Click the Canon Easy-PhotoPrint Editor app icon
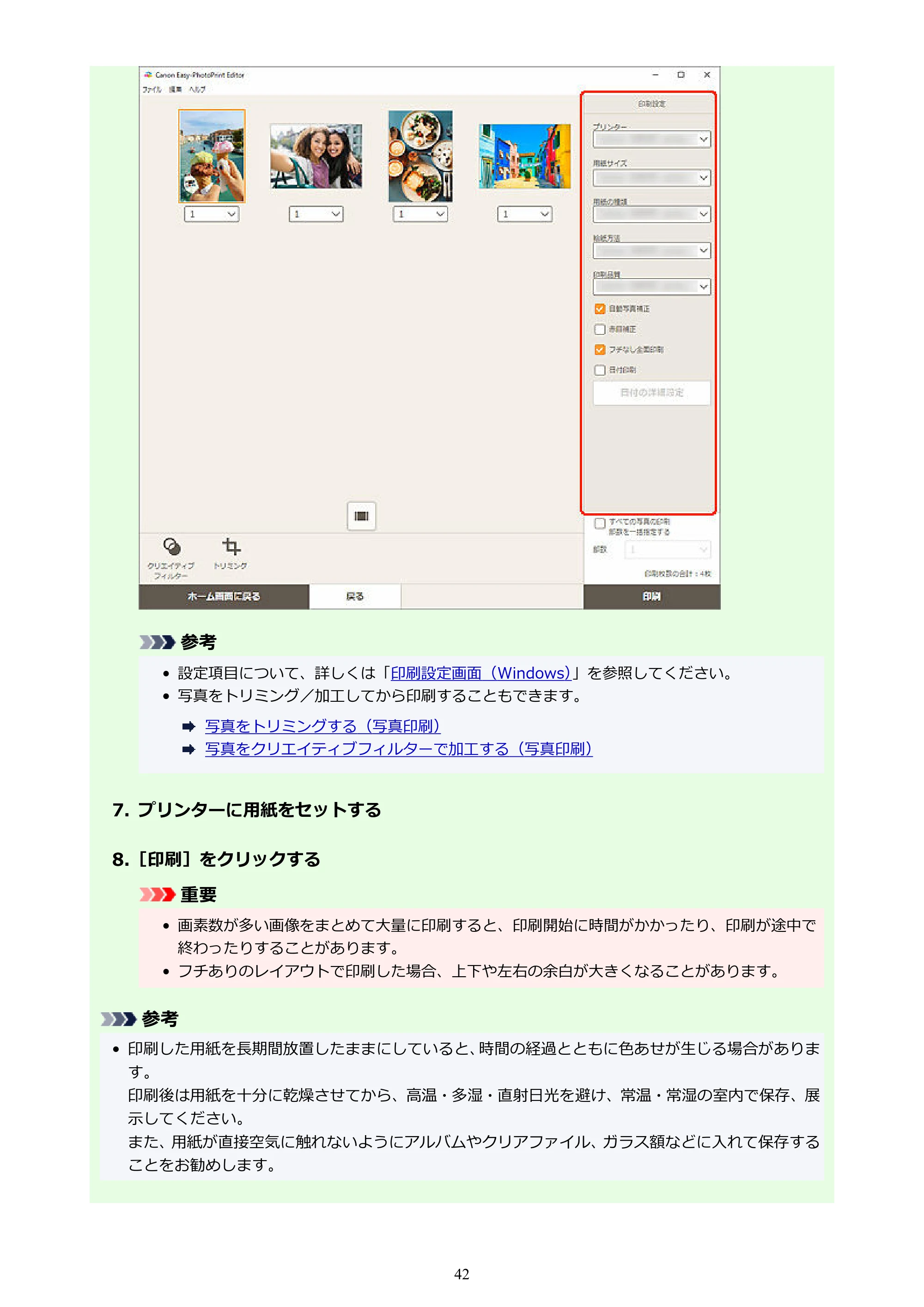This screenshot has height=1307, width=924. tap(148, 74)
